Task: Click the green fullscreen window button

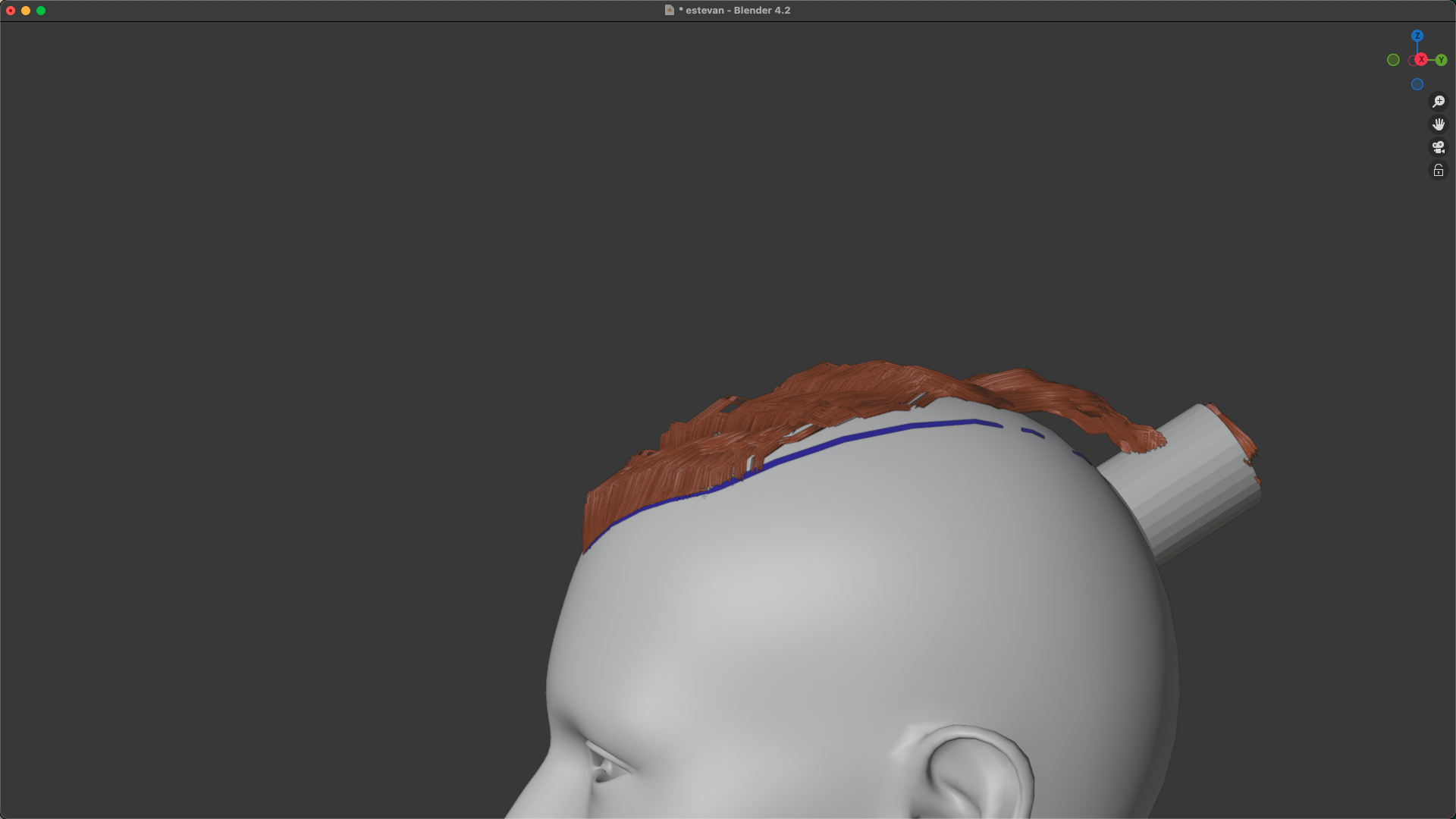Action: pyautogui.click(x=41, y=11)
